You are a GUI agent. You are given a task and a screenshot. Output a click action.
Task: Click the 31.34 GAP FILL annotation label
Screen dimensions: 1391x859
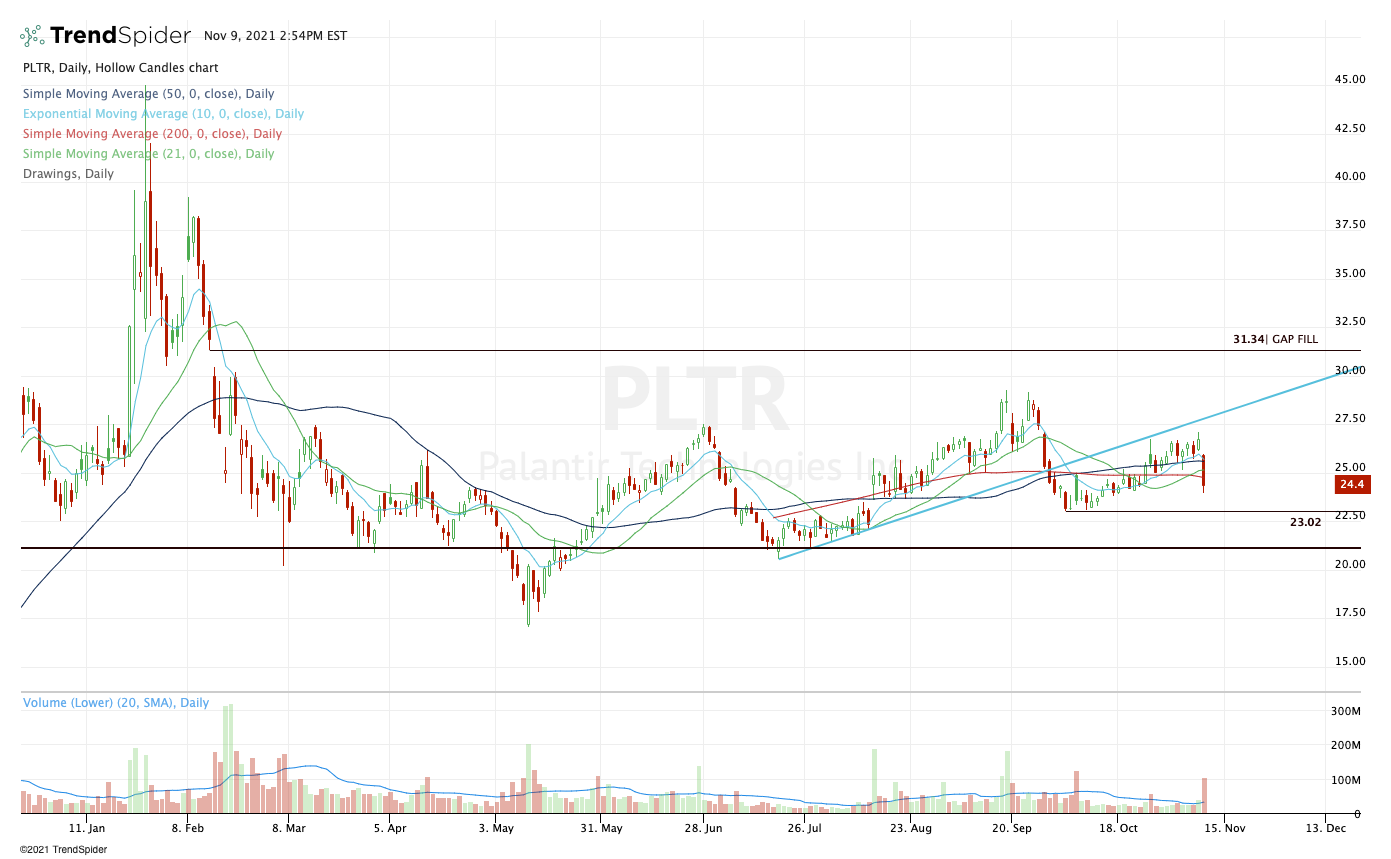[1275, 340]
